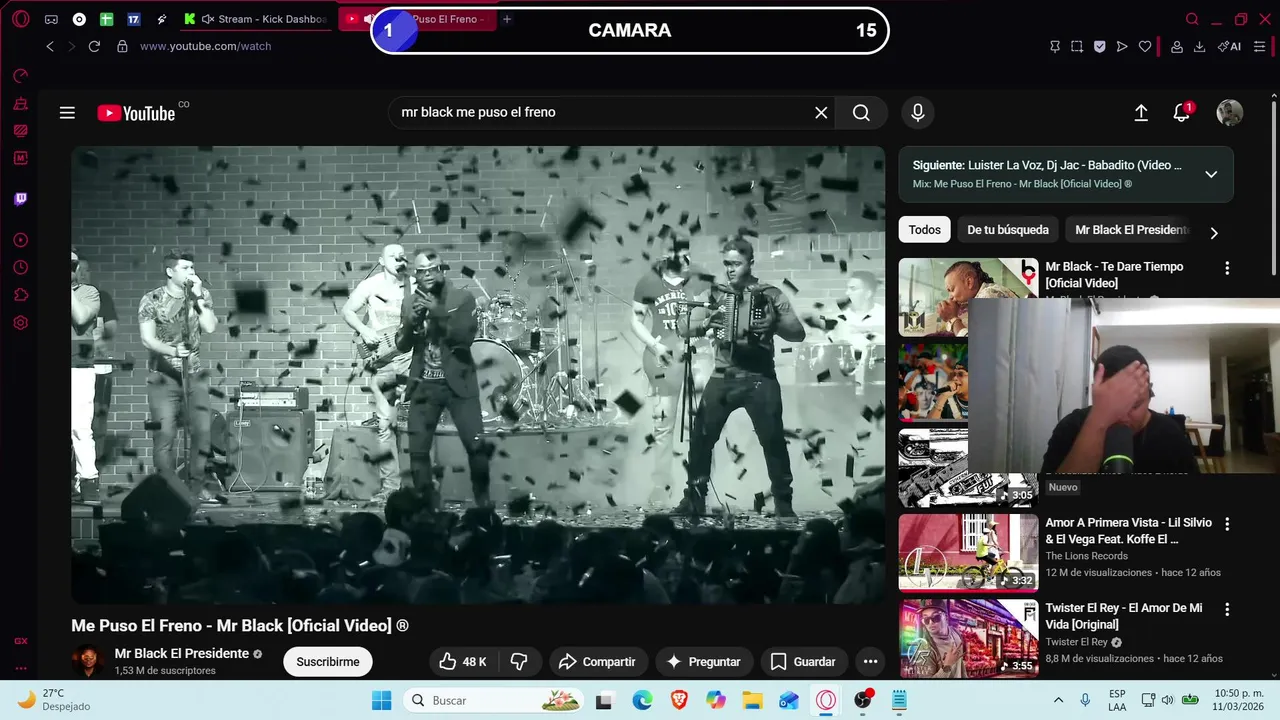The width and height of the screenshot is (1280, 720).
Task: Mute the Stream - Kick Dashboard tab audio
Action: click(x=208, y=19)
